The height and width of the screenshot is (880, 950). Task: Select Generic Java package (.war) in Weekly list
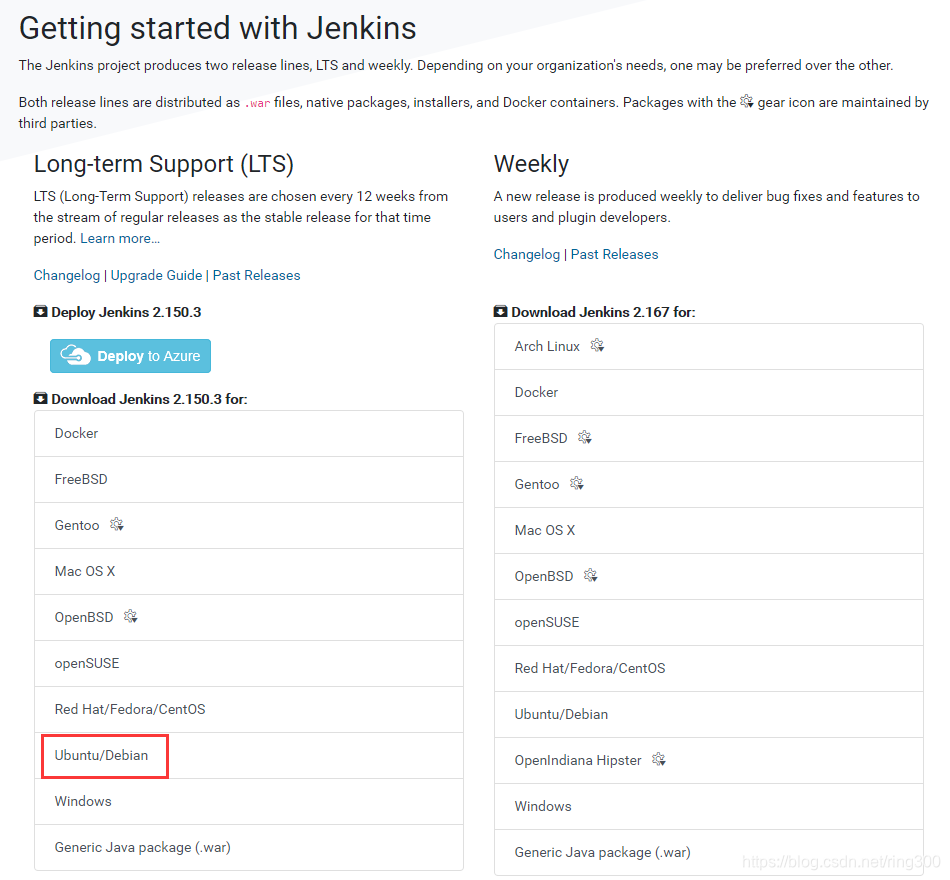pyautogui.click(x=709, y=853)
